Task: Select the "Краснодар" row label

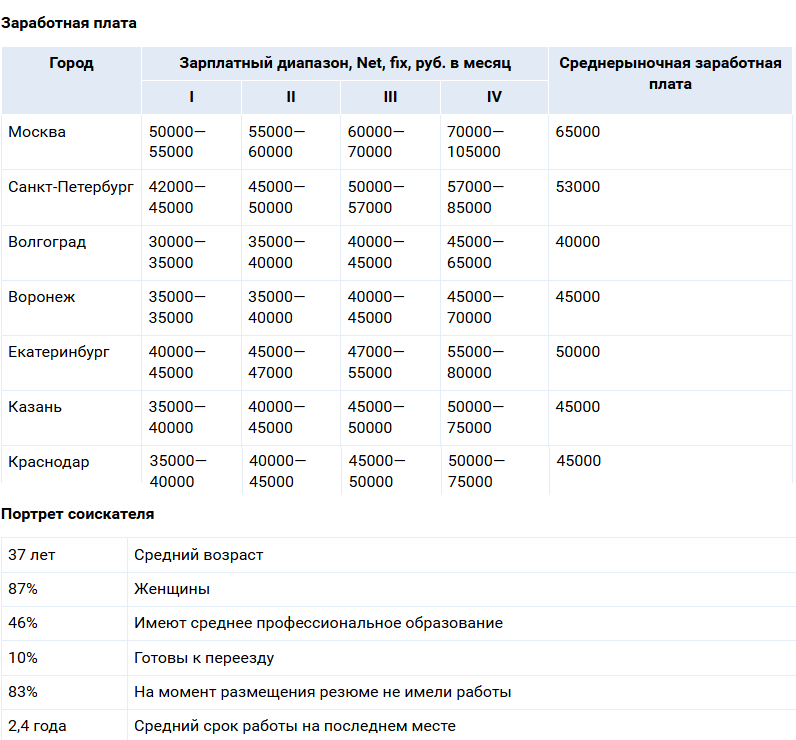Action: (49, 462)
